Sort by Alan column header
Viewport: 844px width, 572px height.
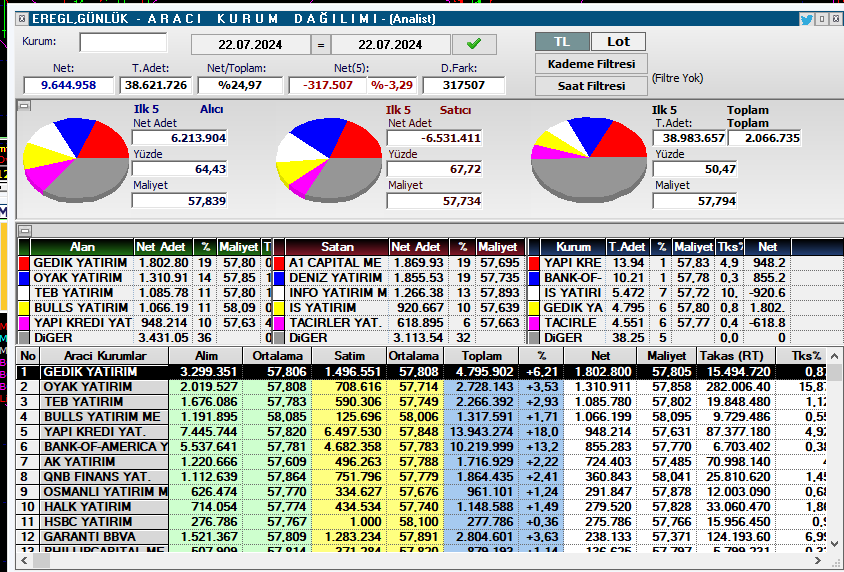click(x=82, y=247)
